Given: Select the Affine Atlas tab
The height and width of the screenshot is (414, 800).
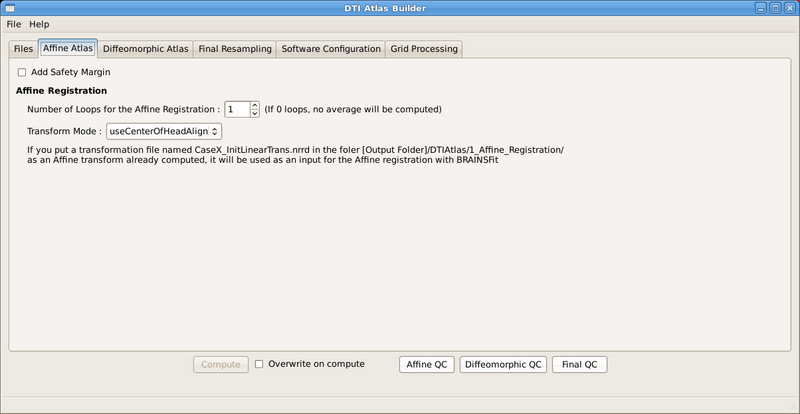Looking at the screenshot, I should tap(68, 48).
